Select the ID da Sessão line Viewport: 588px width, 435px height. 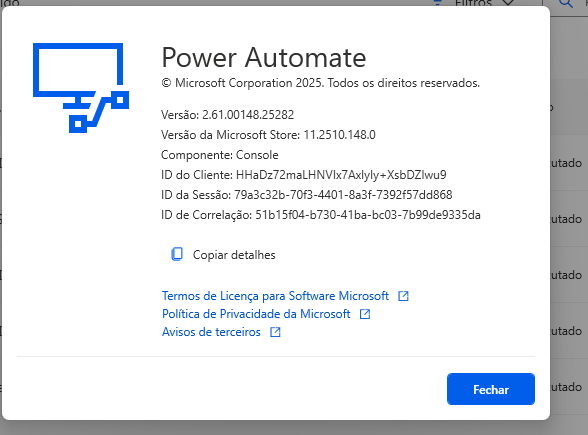pyautogui.click(x=307, y=195)
